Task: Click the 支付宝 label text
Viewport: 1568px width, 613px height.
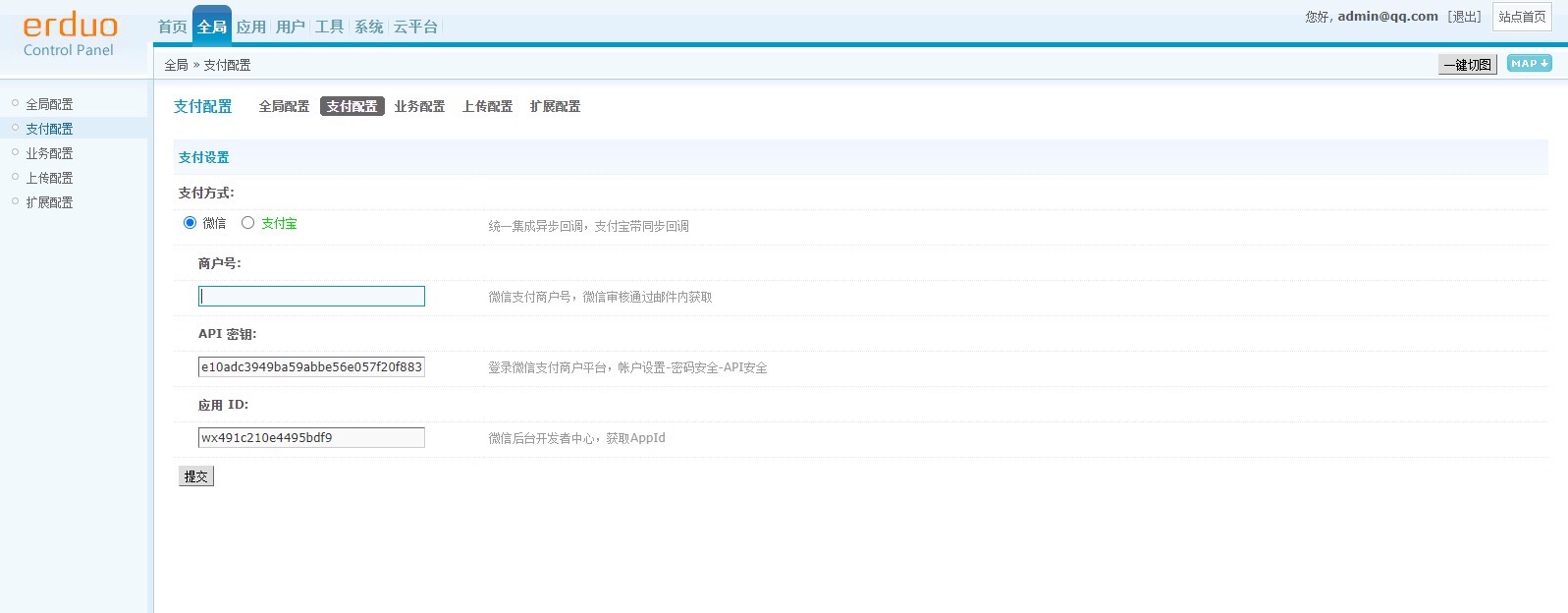Action: click(279, 223)
